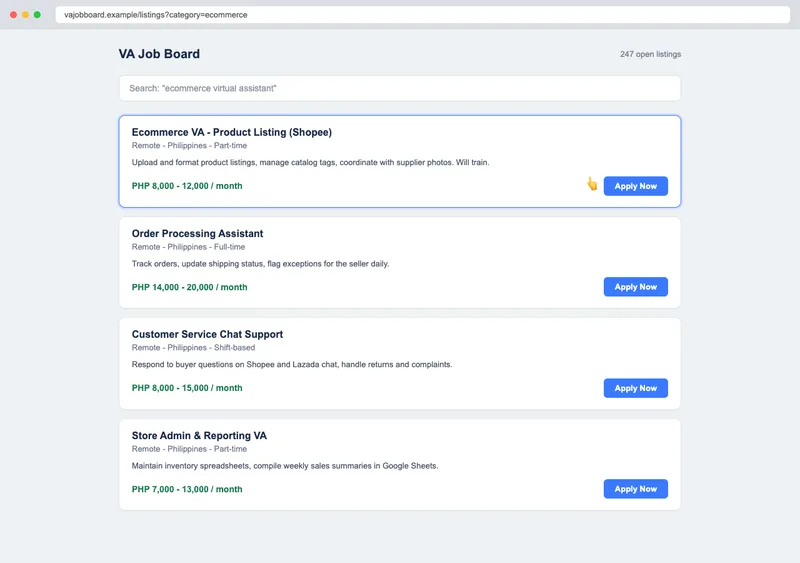The width and height of the screenshot is (800, 563).
Task: Click the 247 open listings count
Action: tap(651, 54)
